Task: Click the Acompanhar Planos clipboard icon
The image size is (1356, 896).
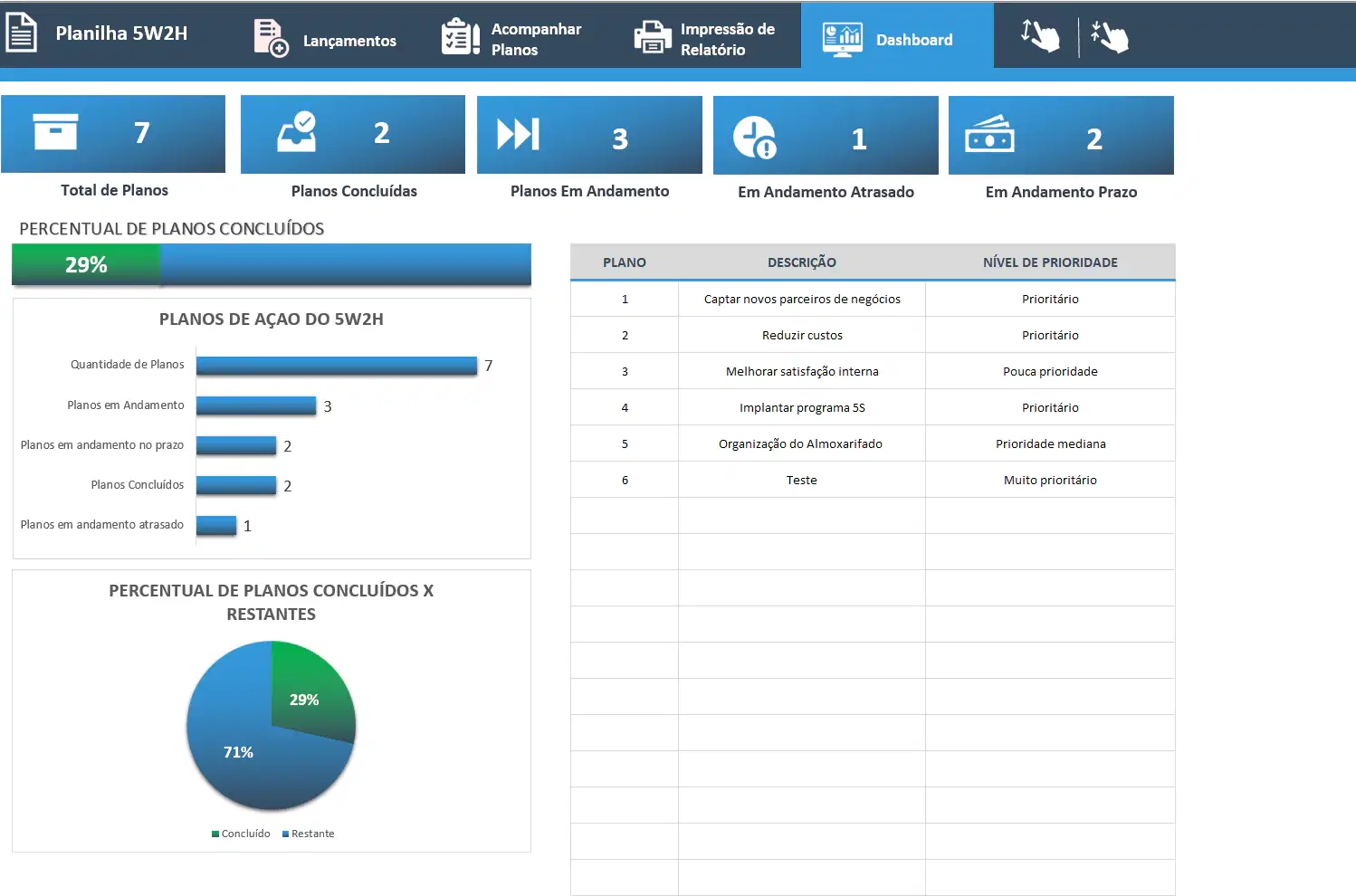Action: click(460, 37)
